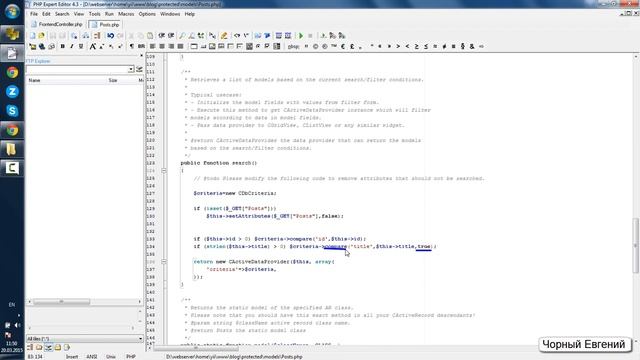
Task: Open the All files filter dropdown
Action: click(140, 339)
